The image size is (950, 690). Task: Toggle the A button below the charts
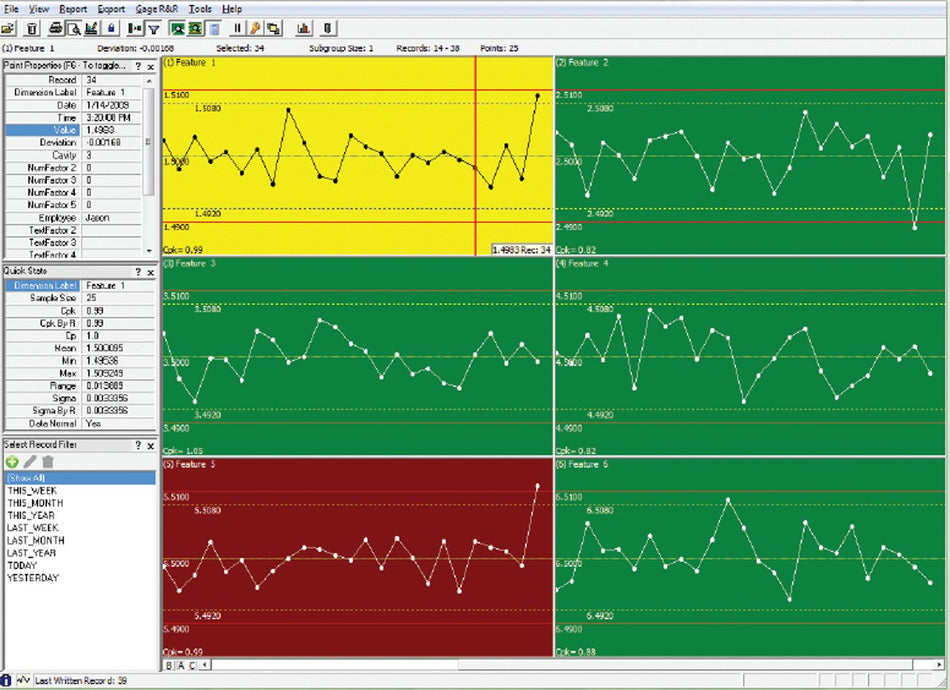coord(180,664)
